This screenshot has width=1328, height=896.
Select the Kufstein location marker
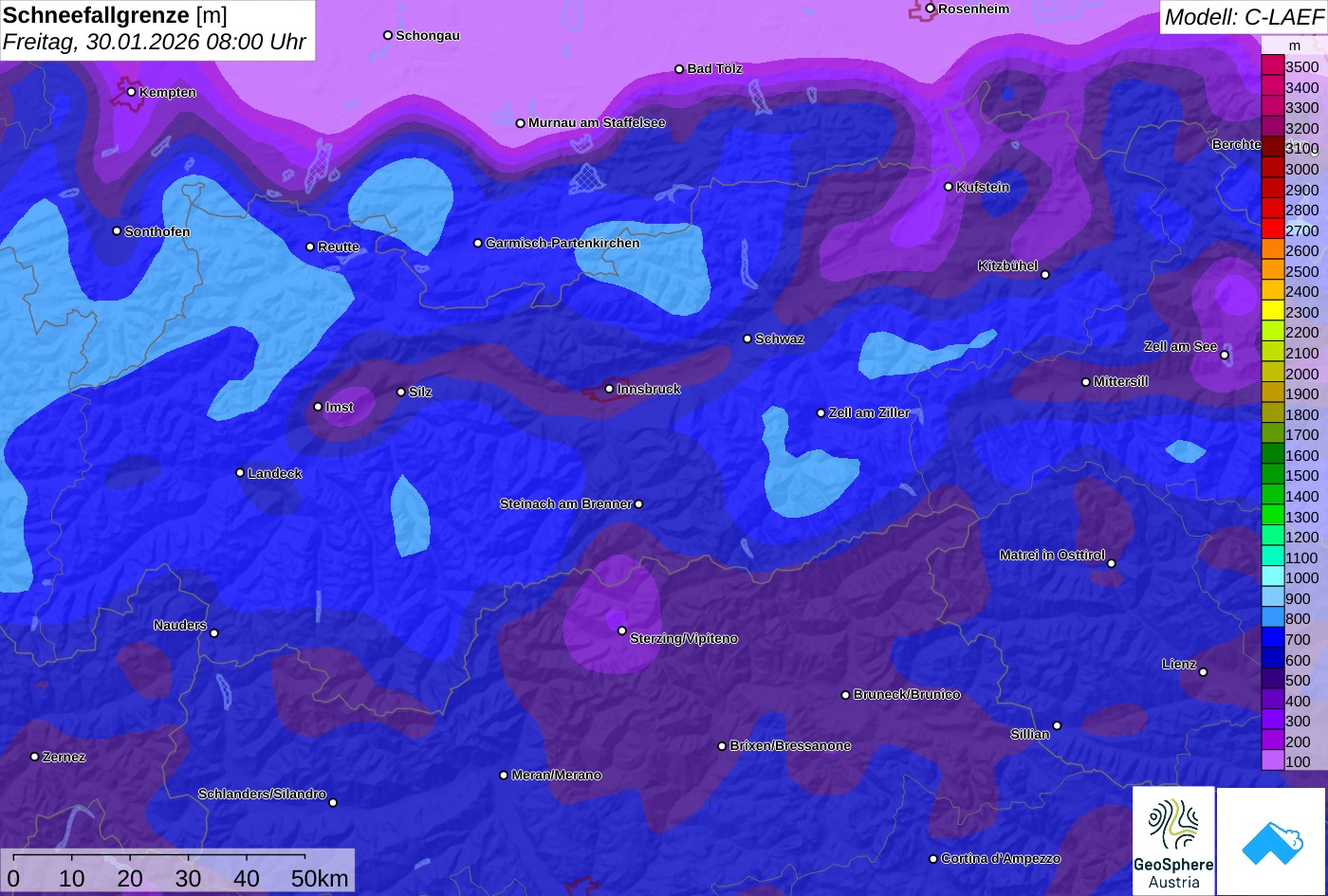pyautogui.click(x=949, y=187)
